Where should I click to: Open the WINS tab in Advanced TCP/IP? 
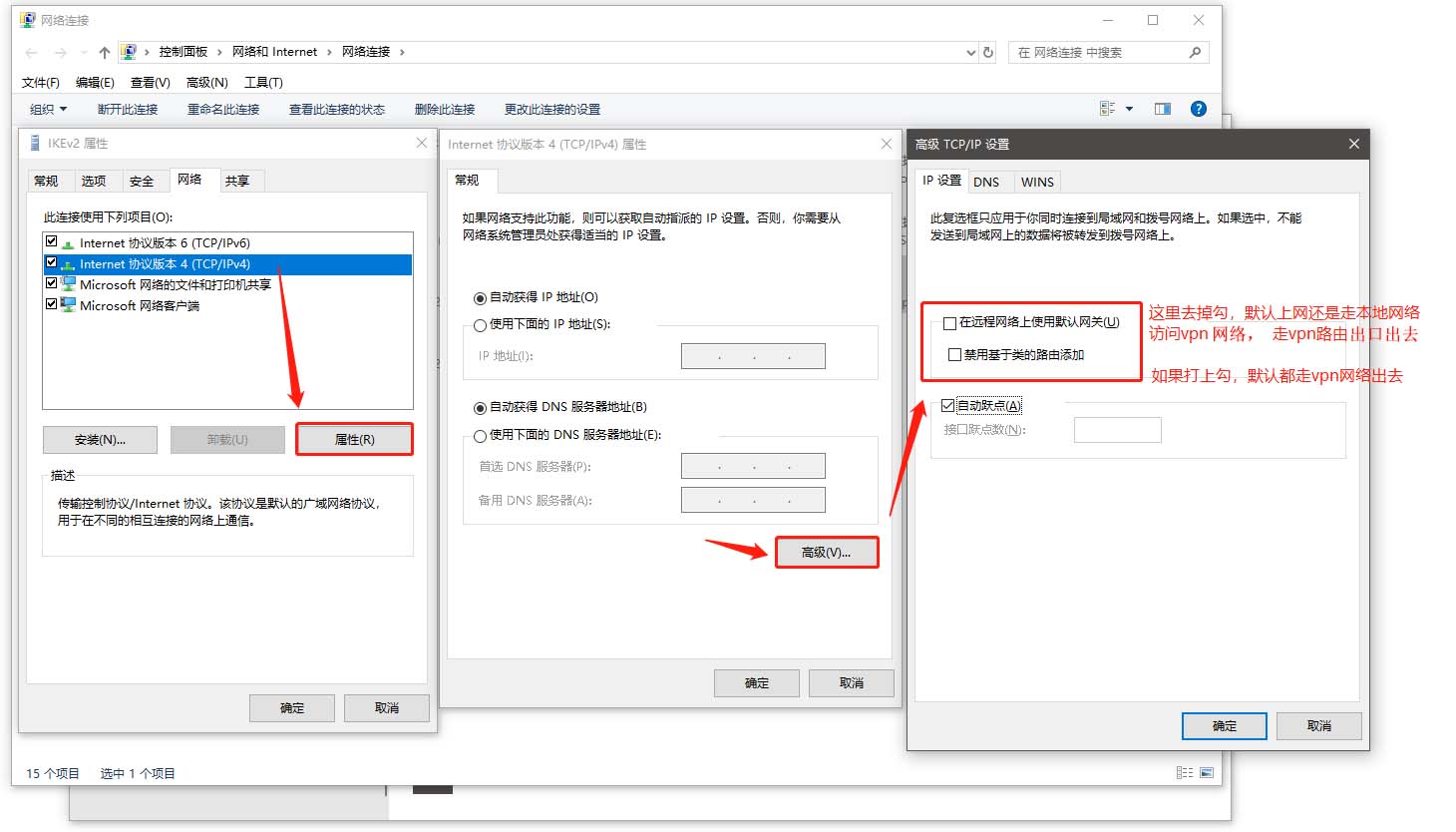pyautogui.click(x=1037, y=182)
